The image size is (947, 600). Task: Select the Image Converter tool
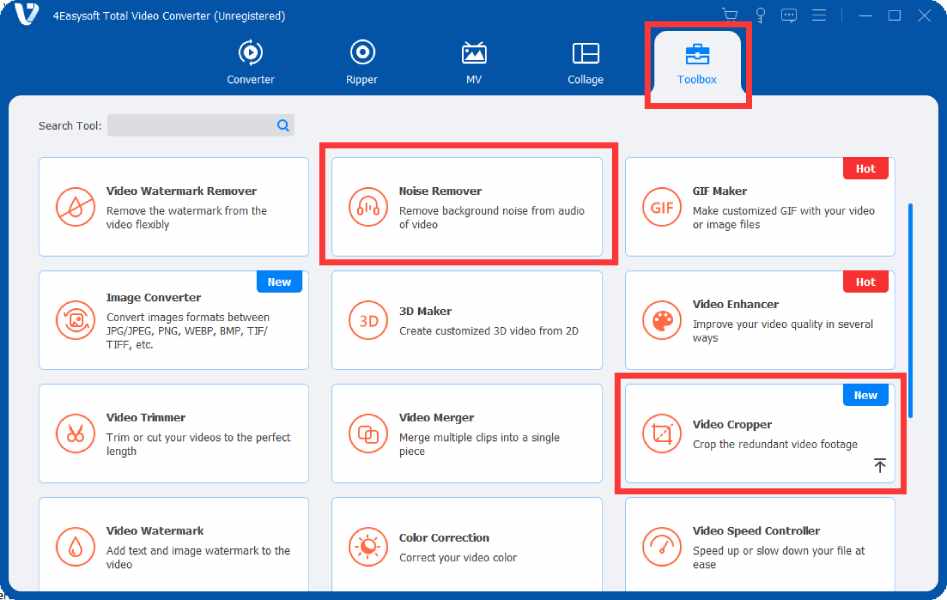click(174, 320)
